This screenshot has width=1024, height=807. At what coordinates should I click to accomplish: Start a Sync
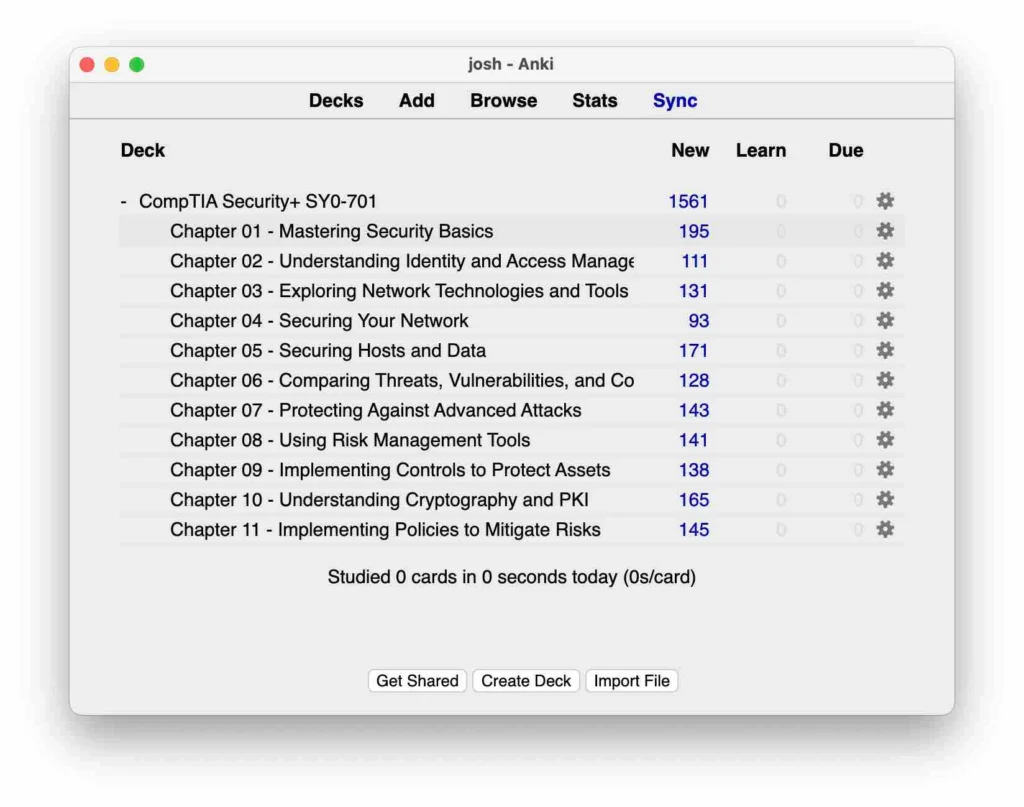(674, 100)
